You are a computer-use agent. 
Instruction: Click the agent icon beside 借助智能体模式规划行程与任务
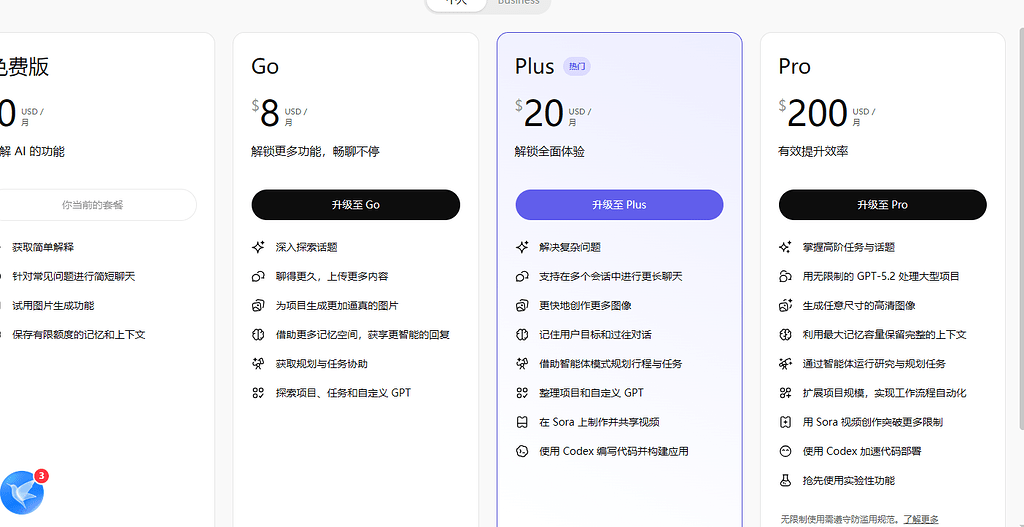point(522,364)
